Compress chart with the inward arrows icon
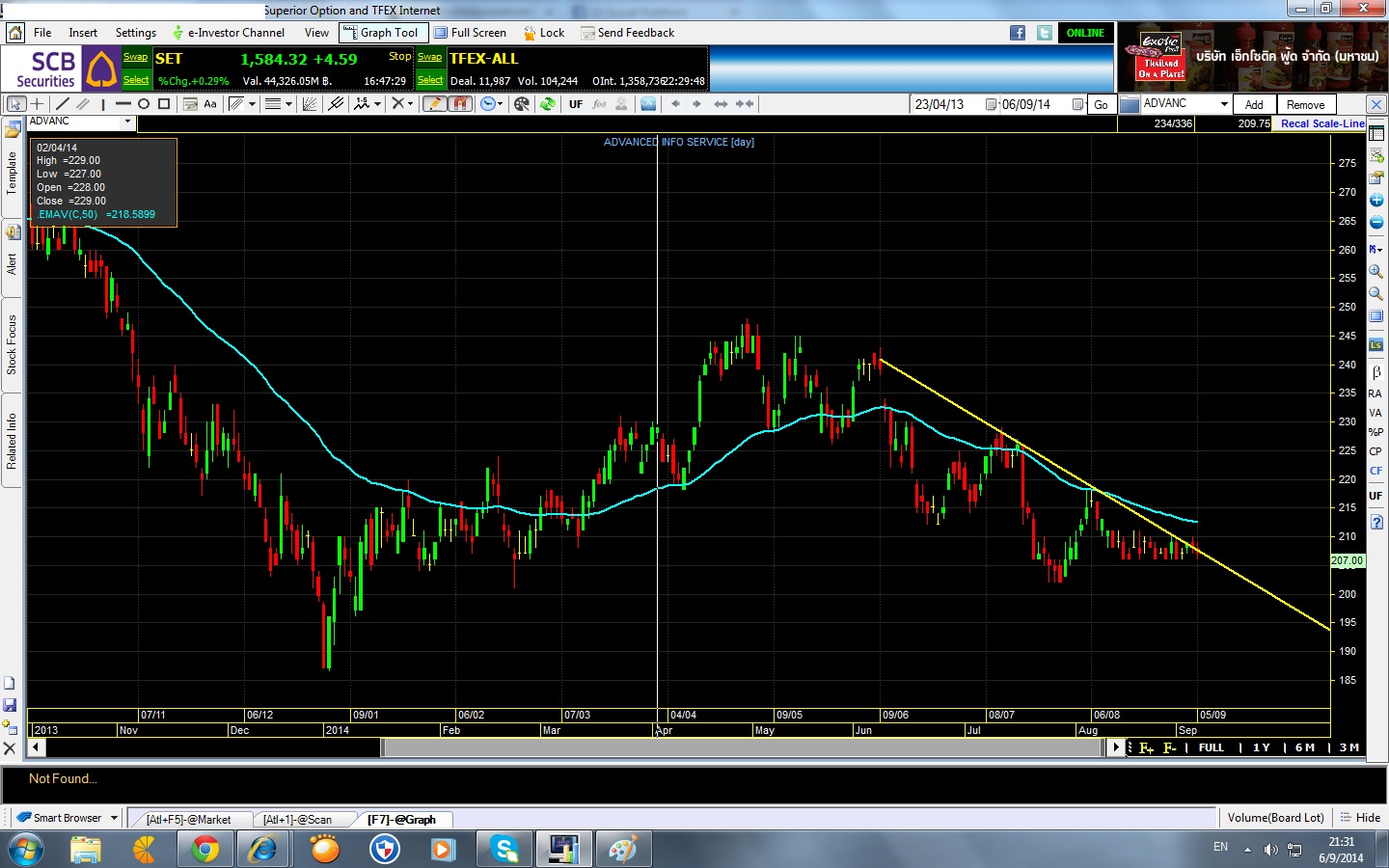 745,104
